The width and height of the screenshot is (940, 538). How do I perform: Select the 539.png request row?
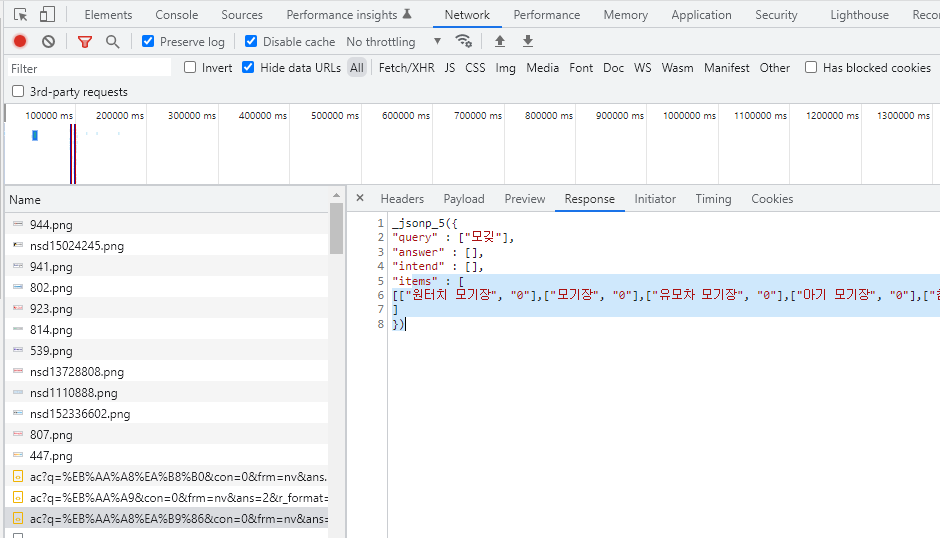click(x=167, y=350)
